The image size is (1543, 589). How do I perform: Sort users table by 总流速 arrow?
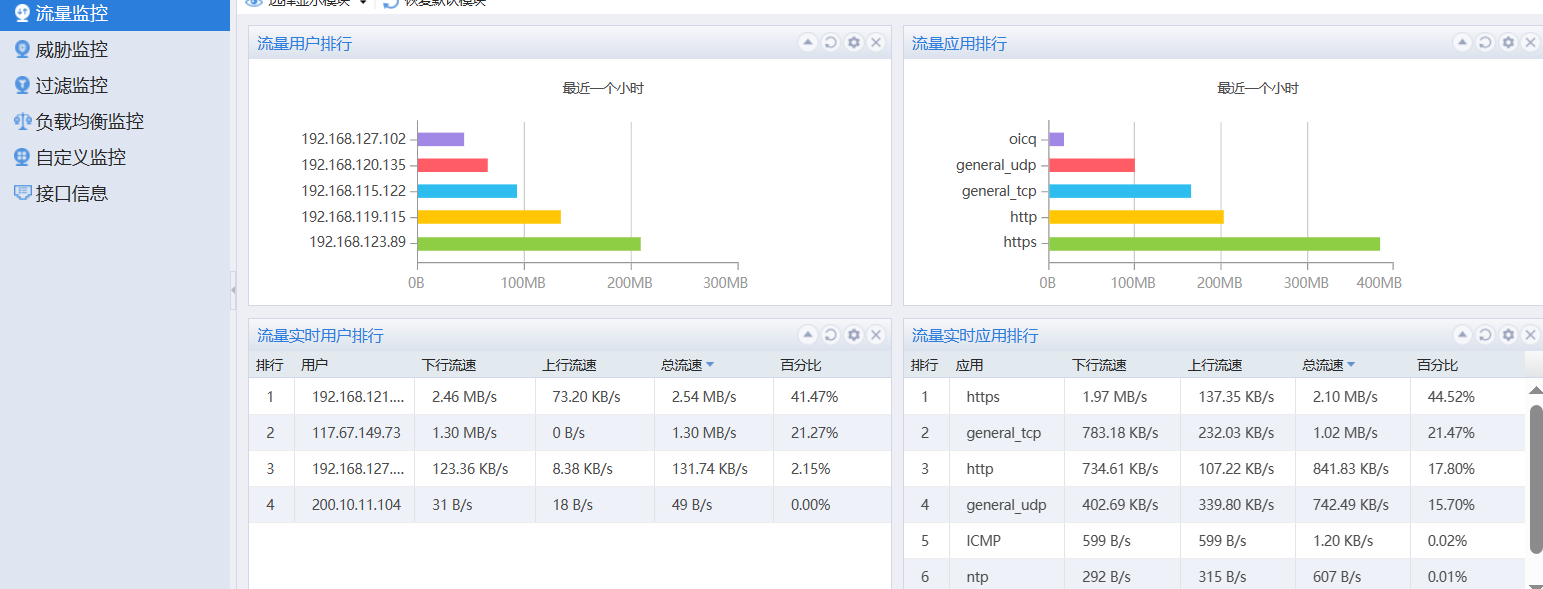pyautogui.click(x=709, y=365)
